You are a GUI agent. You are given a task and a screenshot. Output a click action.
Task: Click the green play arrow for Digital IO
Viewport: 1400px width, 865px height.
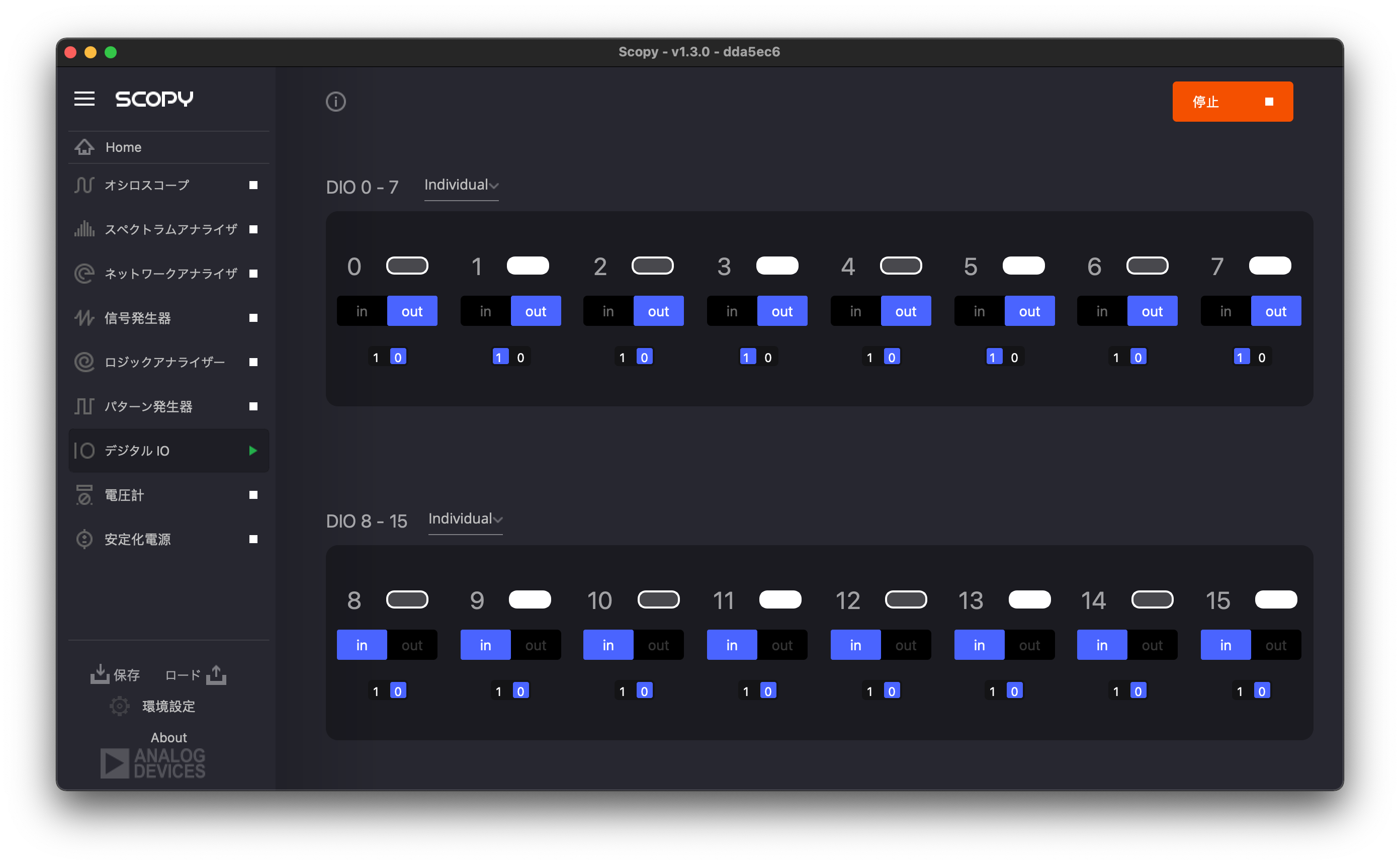click(253, 450)
